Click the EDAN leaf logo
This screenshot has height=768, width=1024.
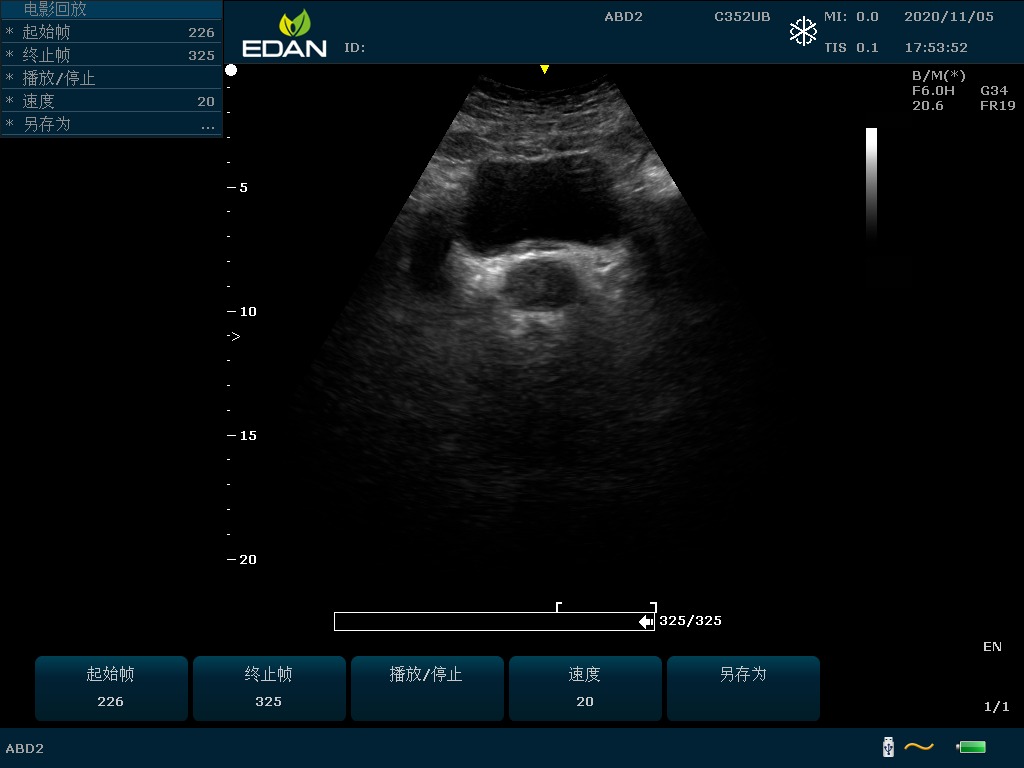pos(294,24)
